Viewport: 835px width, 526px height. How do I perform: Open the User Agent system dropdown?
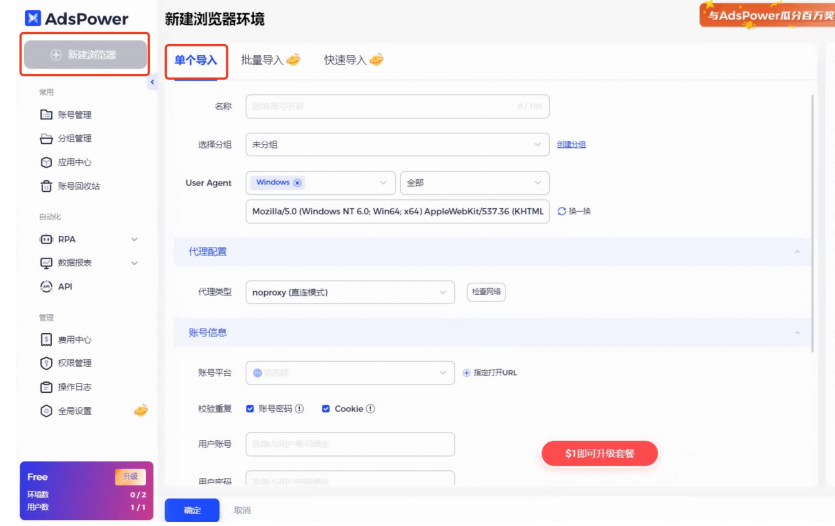320,183
